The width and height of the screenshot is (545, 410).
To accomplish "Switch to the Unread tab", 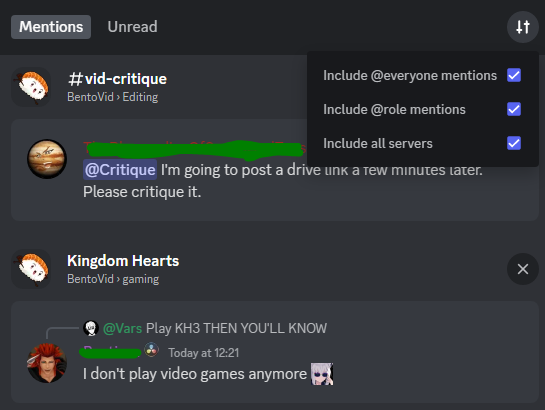I will click(132, 27).
